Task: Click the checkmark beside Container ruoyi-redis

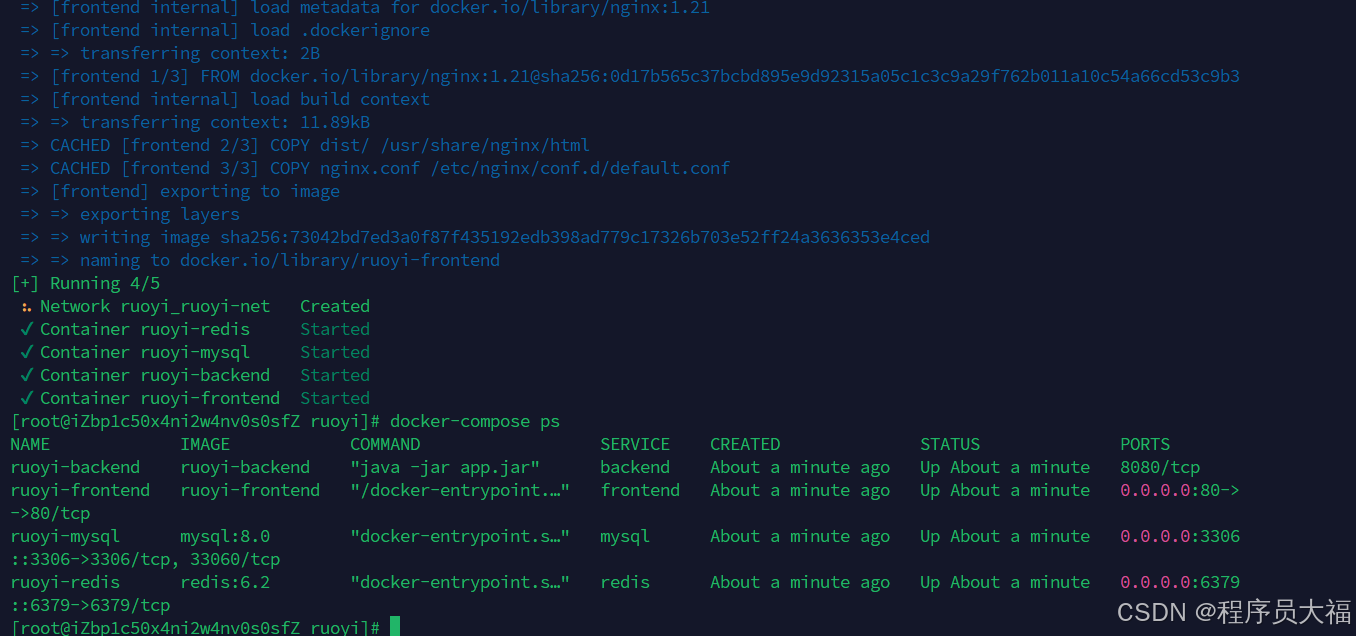Action: coord(27,329)
